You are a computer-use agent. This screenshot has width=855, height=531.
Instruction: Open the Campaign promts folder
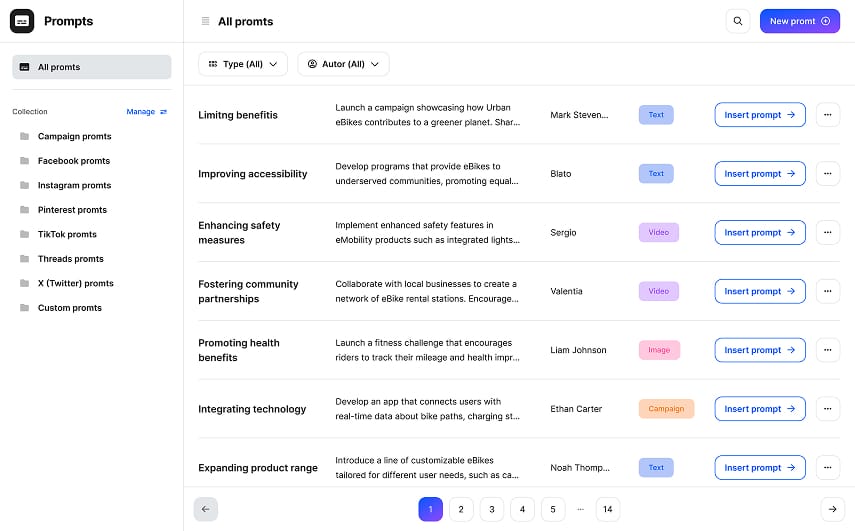(x=74, y=136)
